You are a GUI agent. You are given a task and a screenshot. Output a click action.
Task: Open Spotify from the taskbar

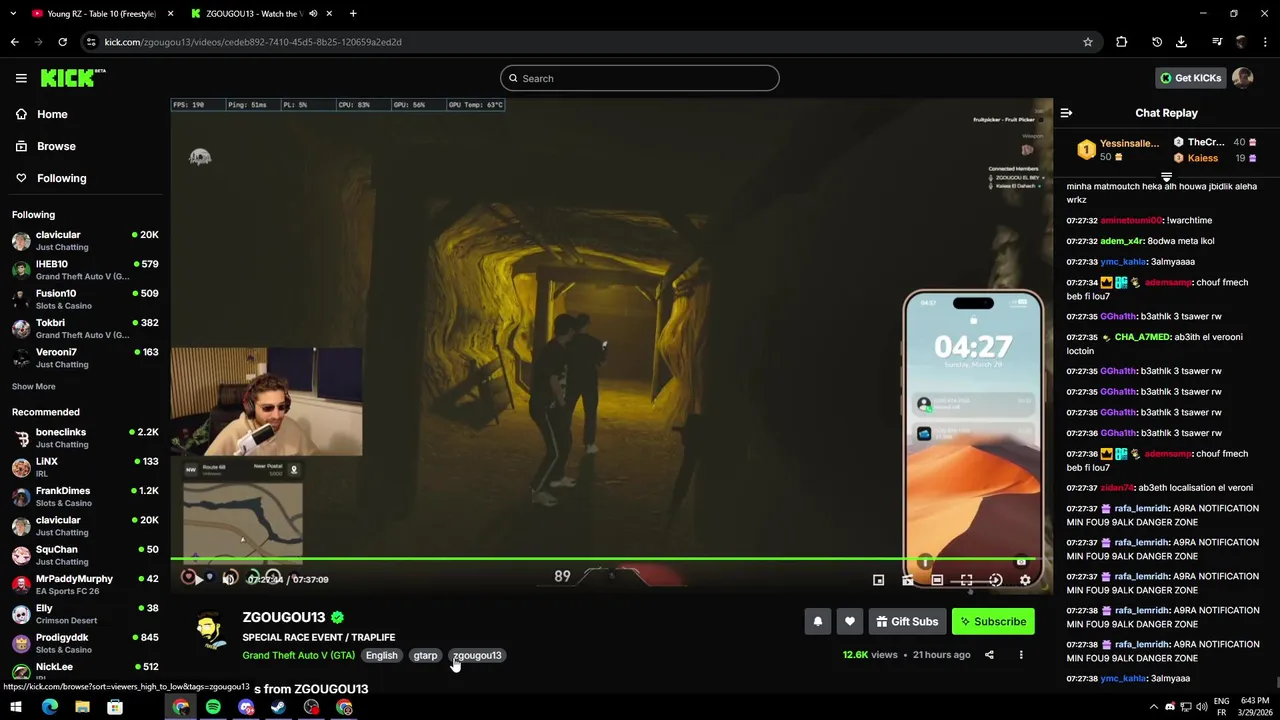click(213, 707)
